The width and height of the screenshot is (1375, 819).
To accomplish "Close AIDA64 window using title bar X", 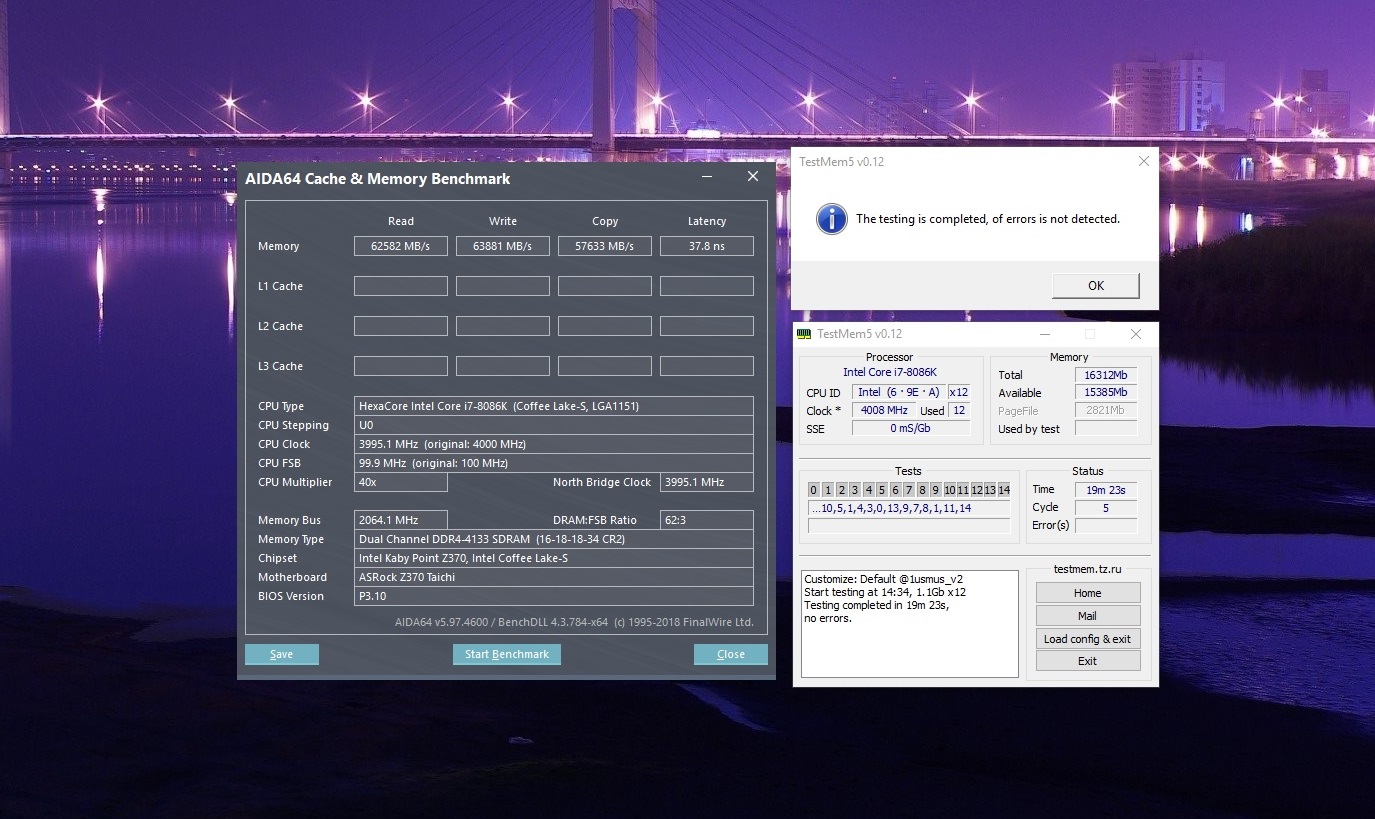I will 753,177.
